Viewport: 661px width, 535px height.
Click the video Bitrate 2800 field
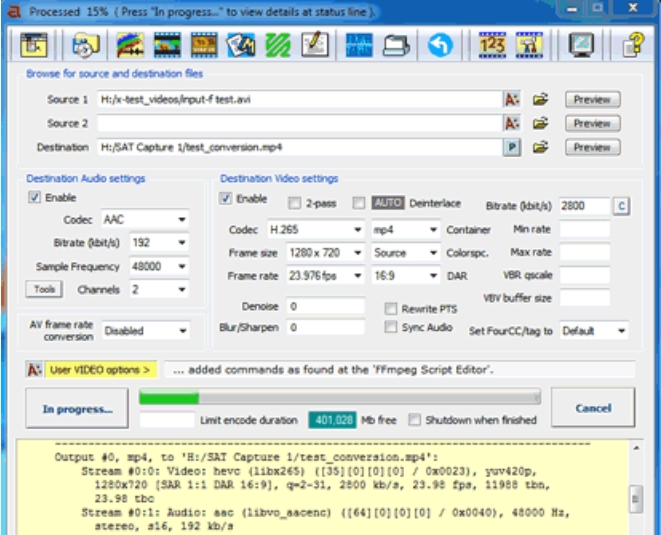585,206
